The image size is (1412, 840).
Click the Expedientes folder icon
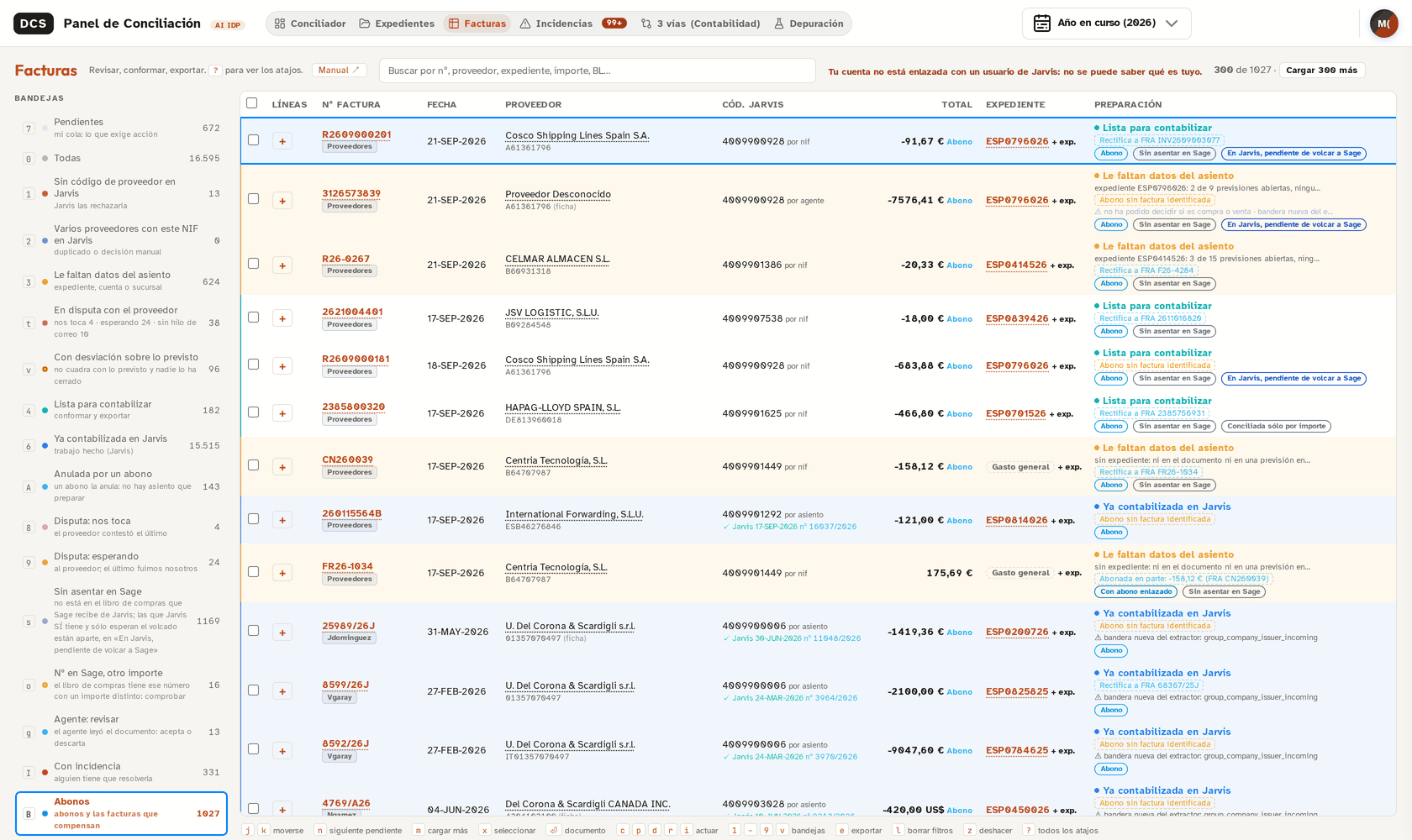(365, 24)
